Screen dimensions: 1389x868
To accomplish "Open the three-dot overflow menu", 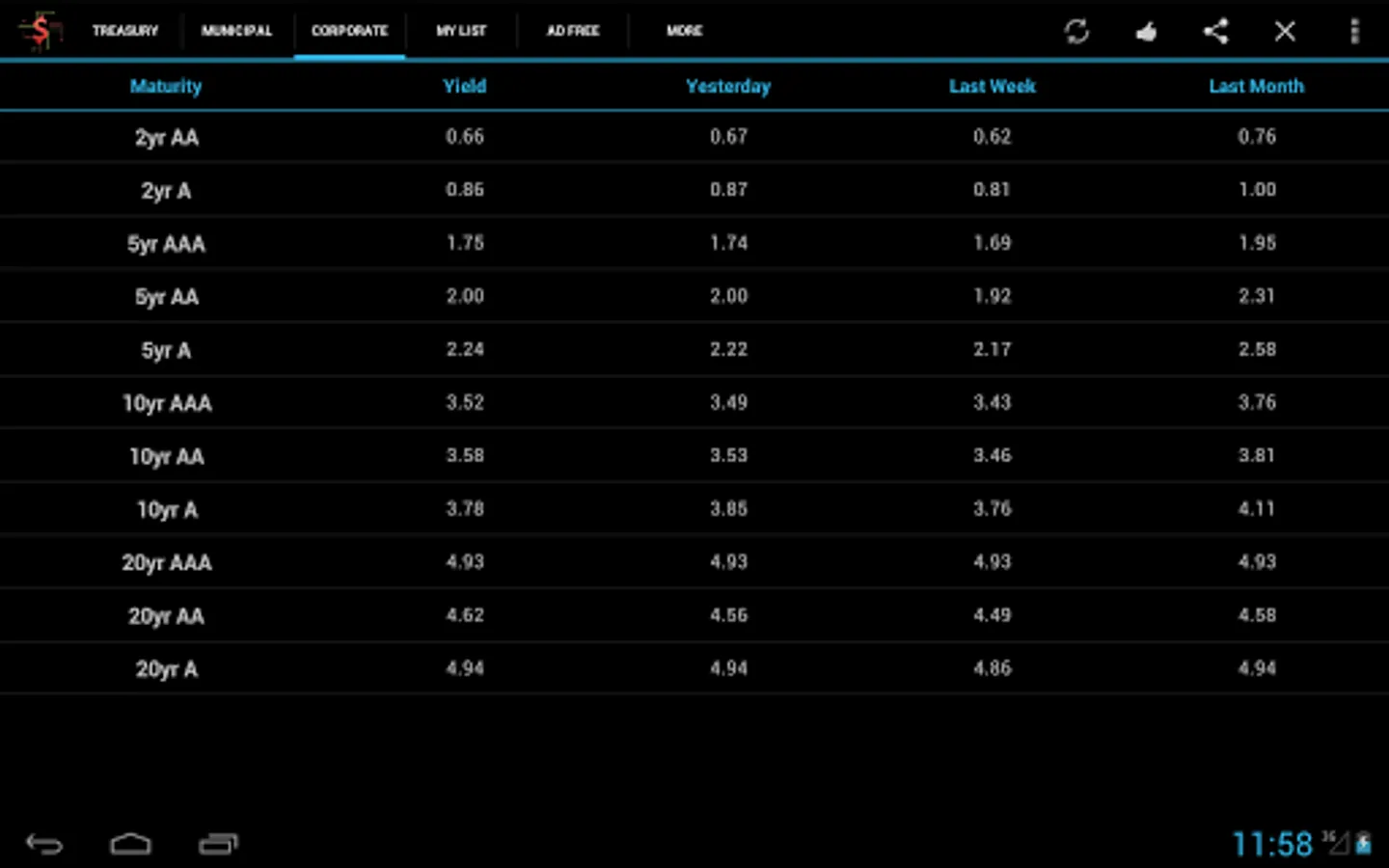I will [x=1354, y=31].
